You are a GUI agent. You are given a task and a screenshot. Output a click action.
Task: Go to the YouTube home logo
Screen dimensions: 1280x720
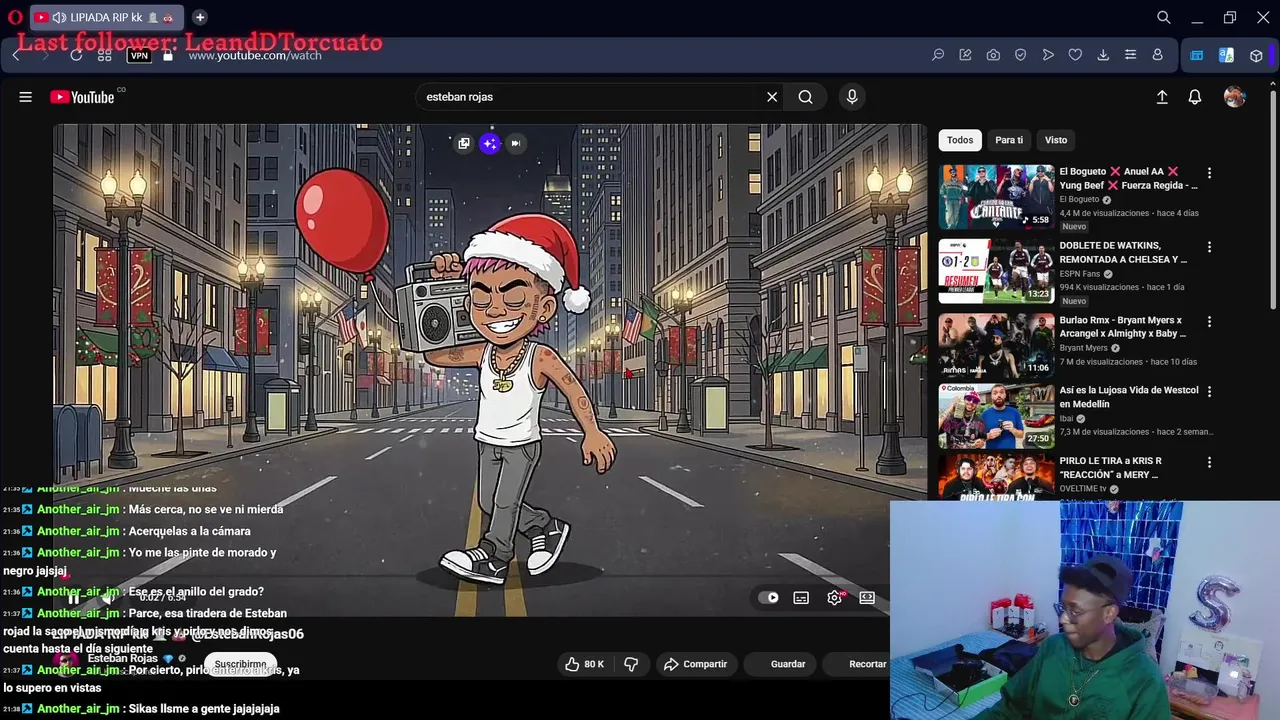click(x=82, y=97)
